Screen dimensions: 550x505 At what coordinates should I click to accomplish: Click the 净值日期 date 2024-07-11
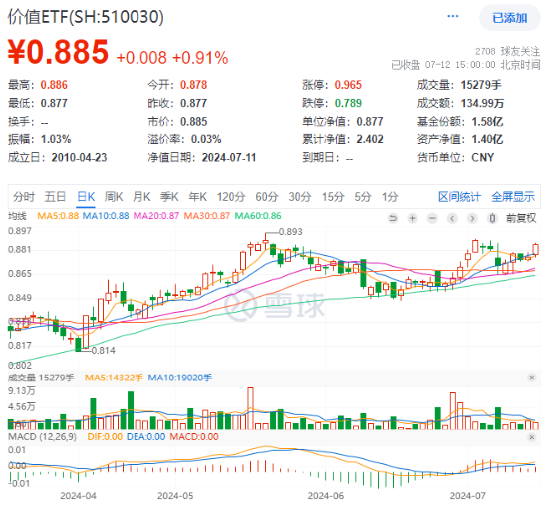coord(229,157)
